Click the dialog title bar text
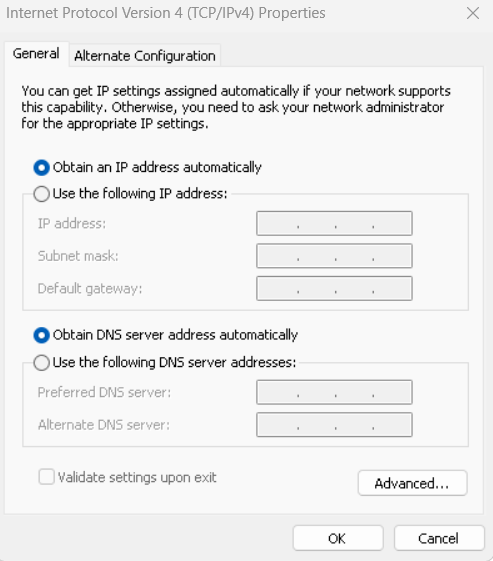 (x=166, y=13)
